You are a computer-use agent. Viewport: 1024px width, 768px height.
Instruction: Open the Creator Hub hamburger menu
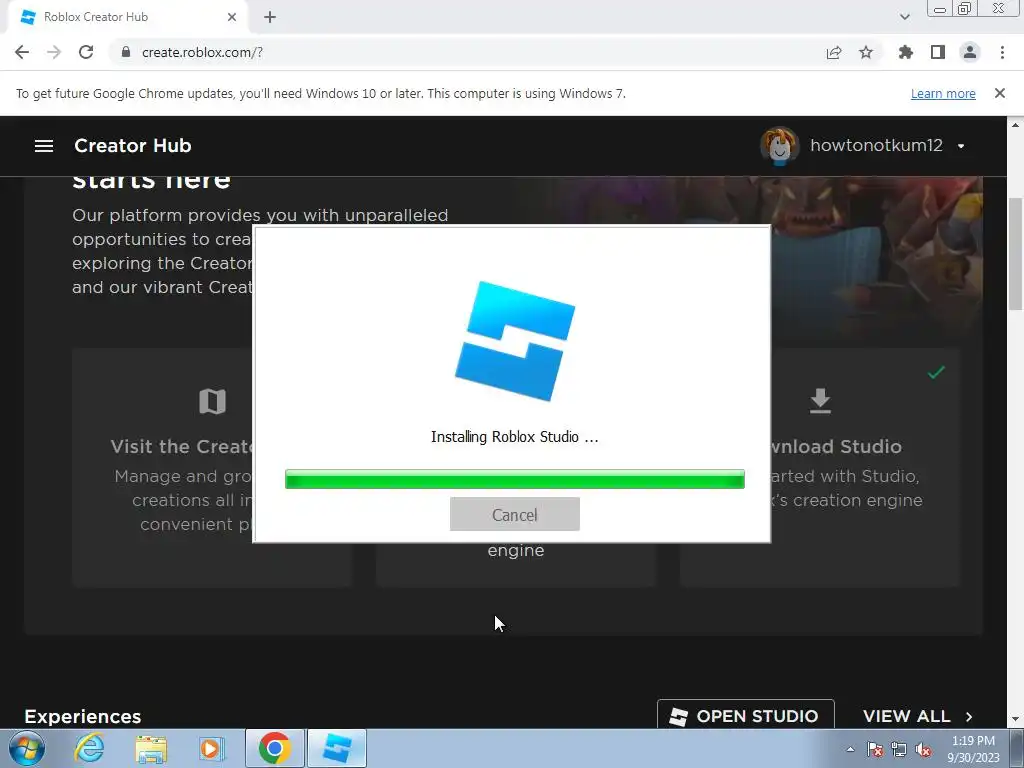point(44,146)
